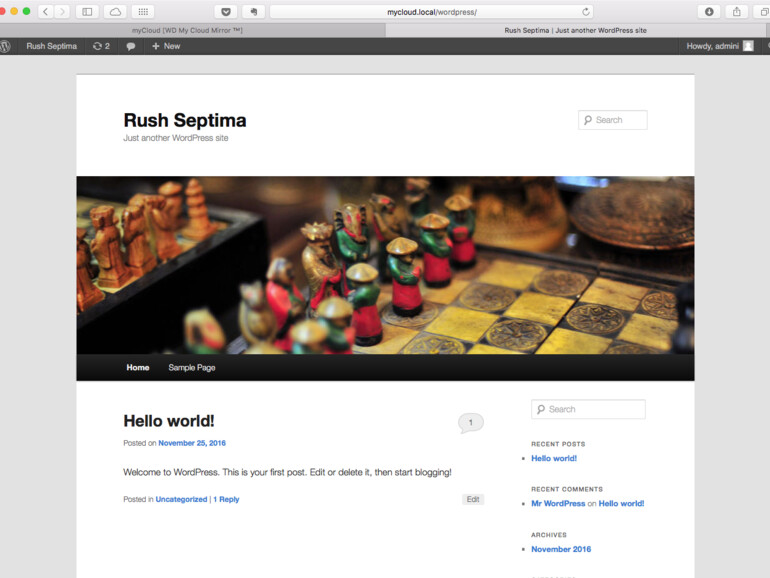
Task: Reload the page with refresh icon
Action: (585, 12)
